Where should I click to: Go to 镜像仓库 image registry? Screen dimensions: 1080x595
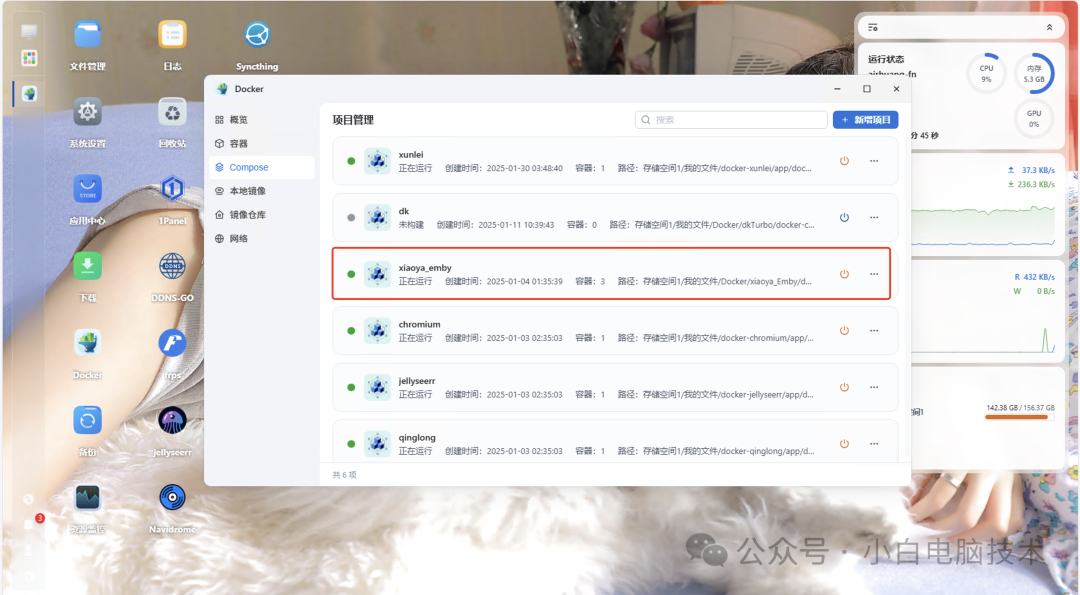click(x=262, y=215)
